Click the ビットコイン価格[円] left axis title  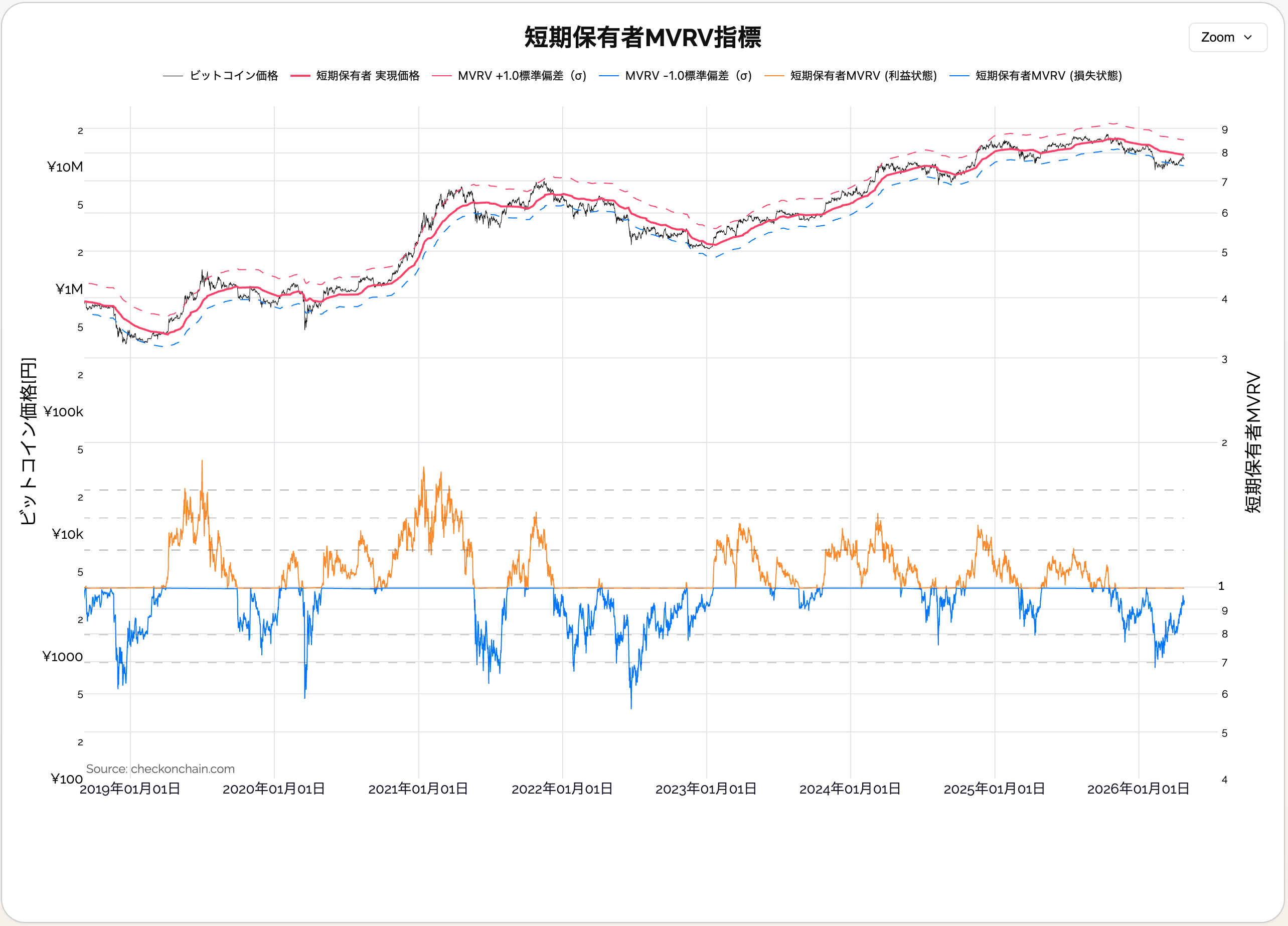[x=28, y=441]
